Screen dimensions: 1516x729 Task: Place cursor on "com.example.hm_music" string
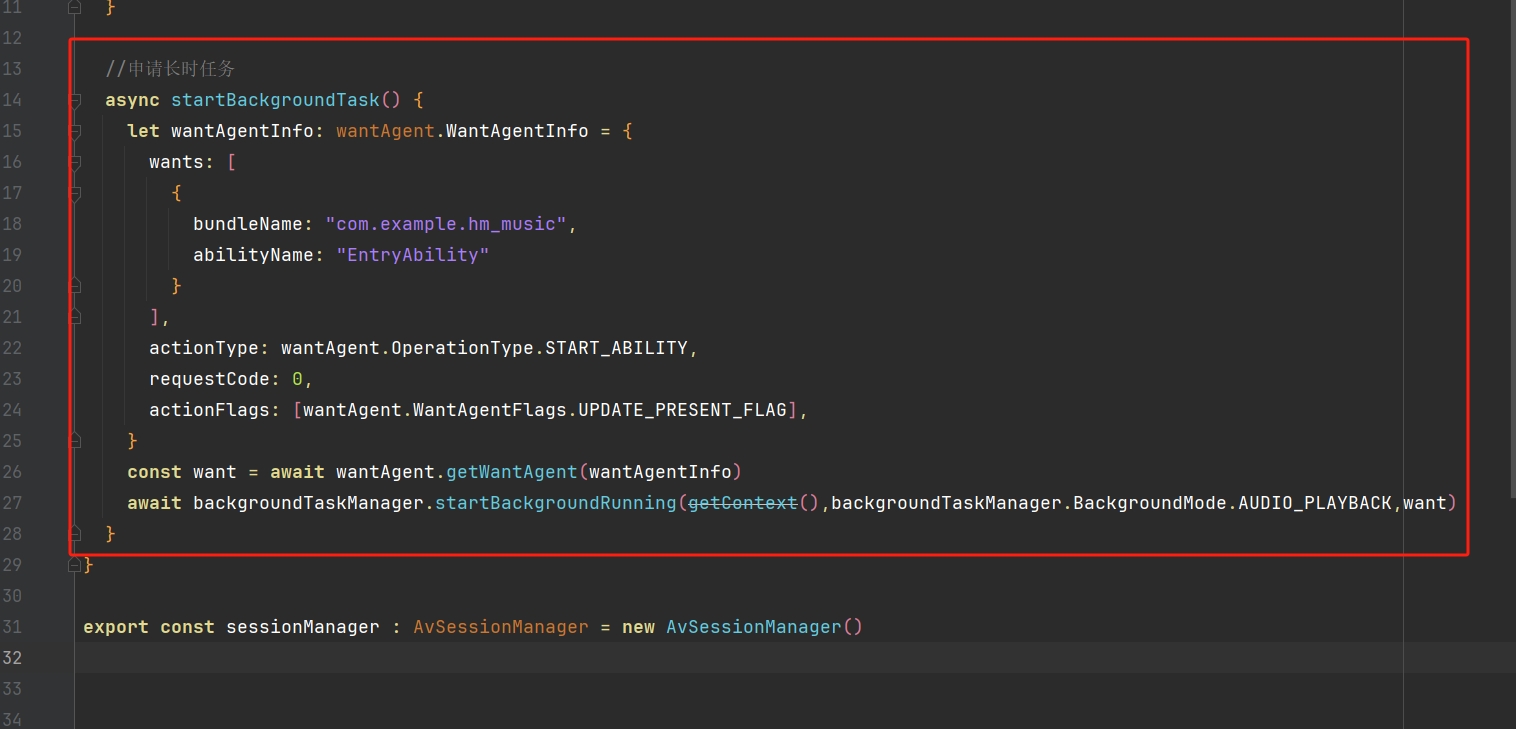[446, 224]
